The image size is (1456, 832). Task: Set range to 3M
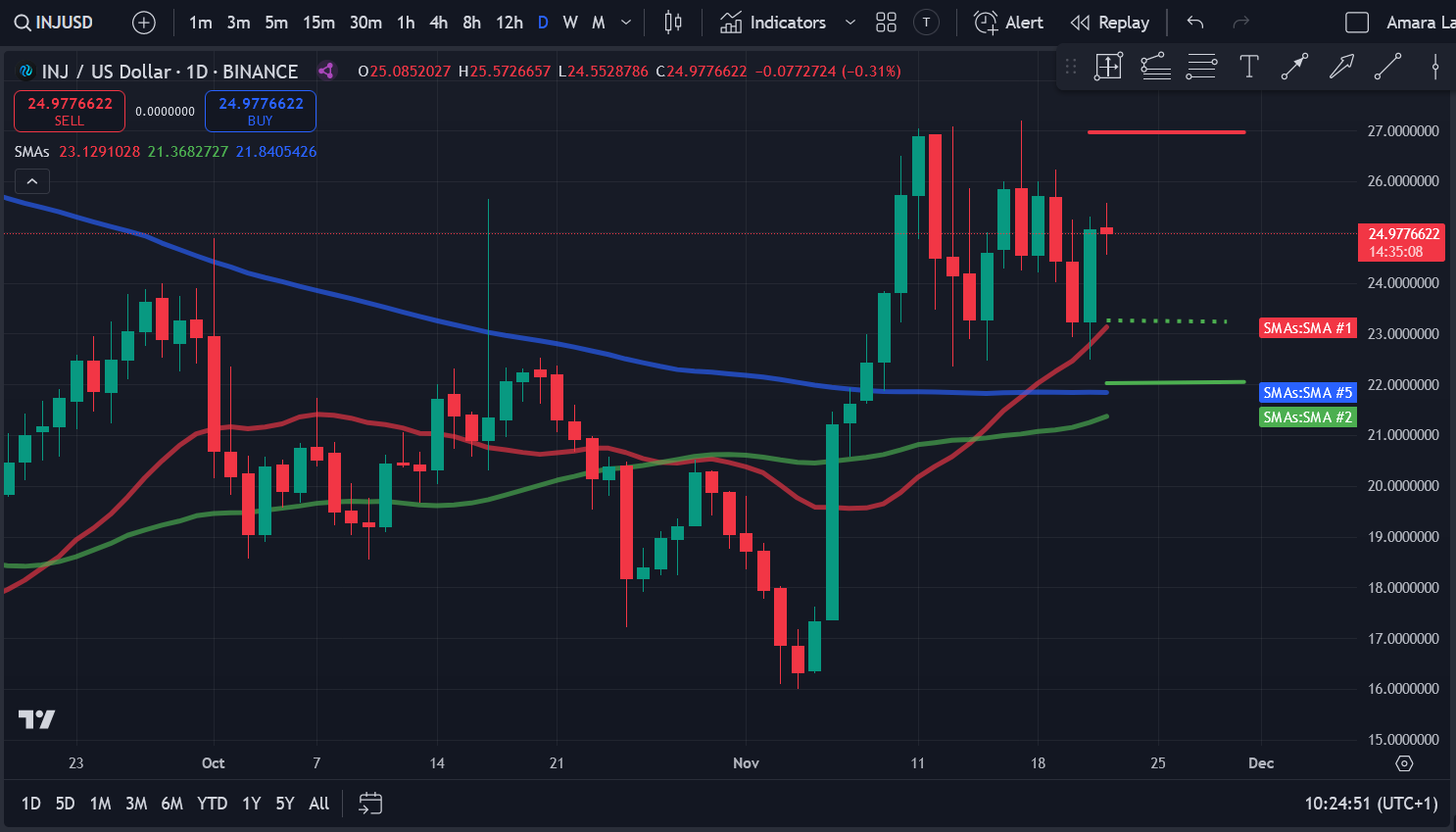click(136, 804)
